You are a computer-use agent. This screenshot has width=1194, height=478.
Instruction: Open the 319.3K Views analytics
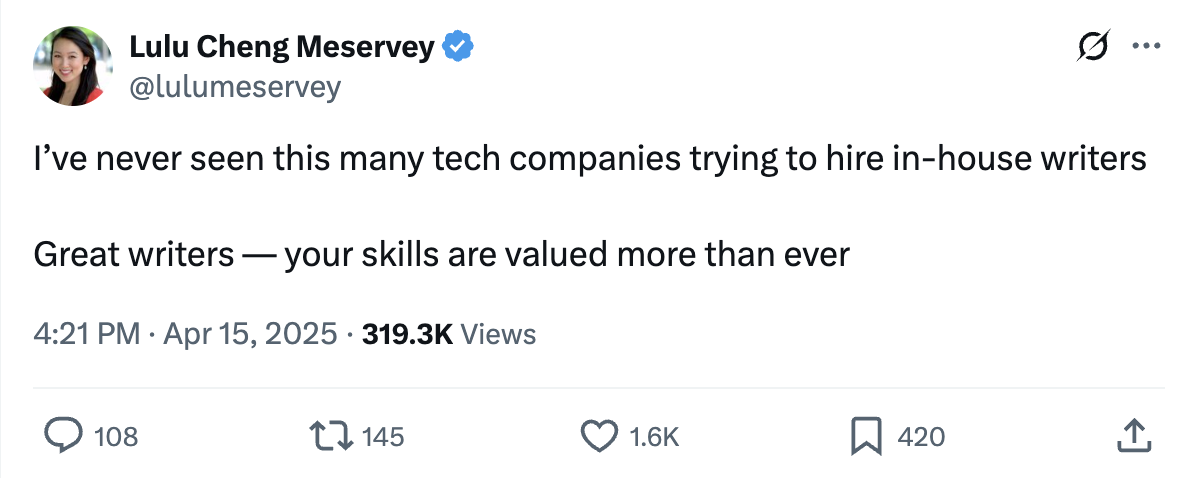pyautogui.click(x=449, y=334)
